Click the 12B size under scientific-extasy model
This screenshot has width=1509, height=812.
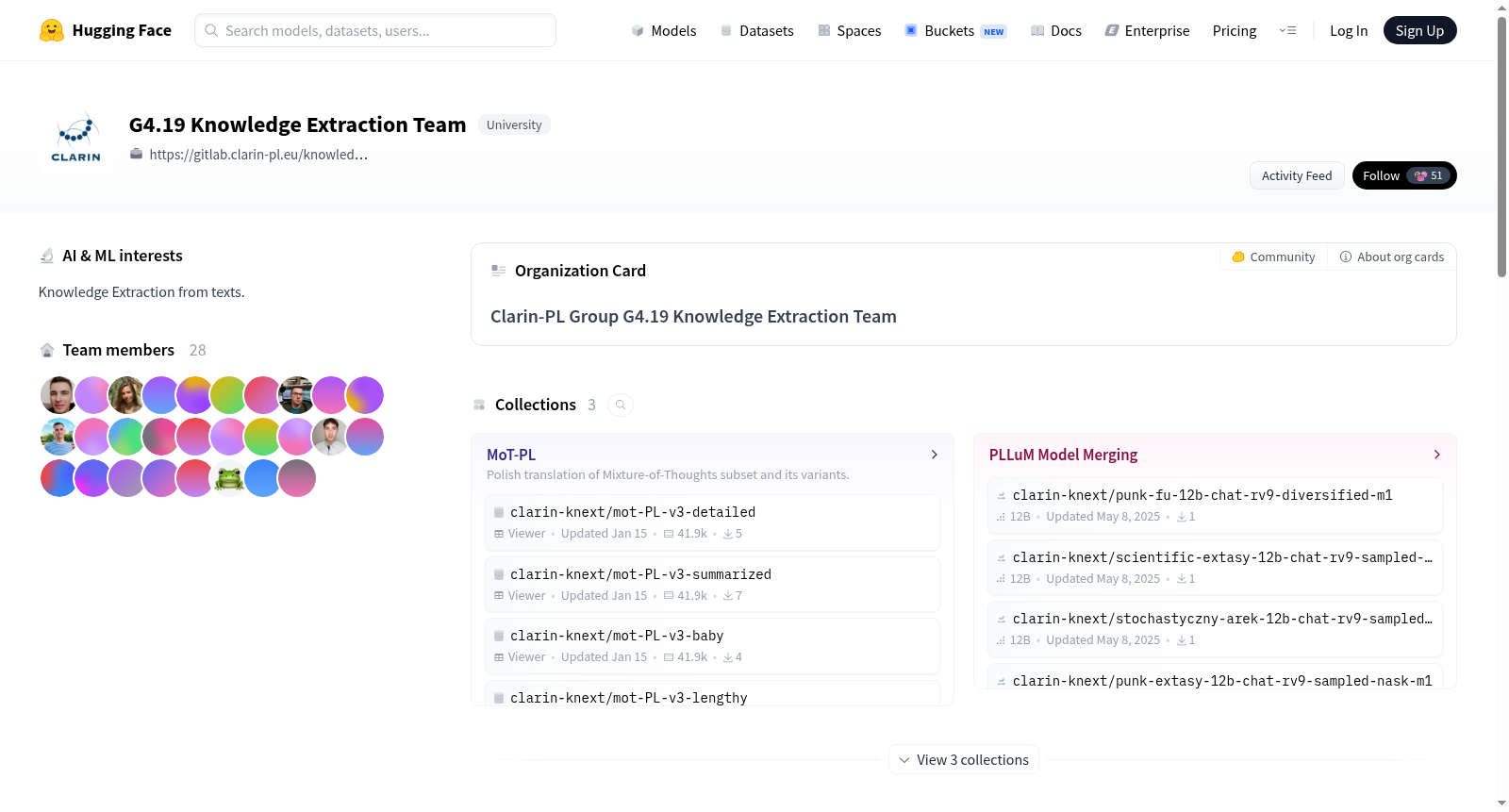pyautogui.click(x=1020, y=579)
